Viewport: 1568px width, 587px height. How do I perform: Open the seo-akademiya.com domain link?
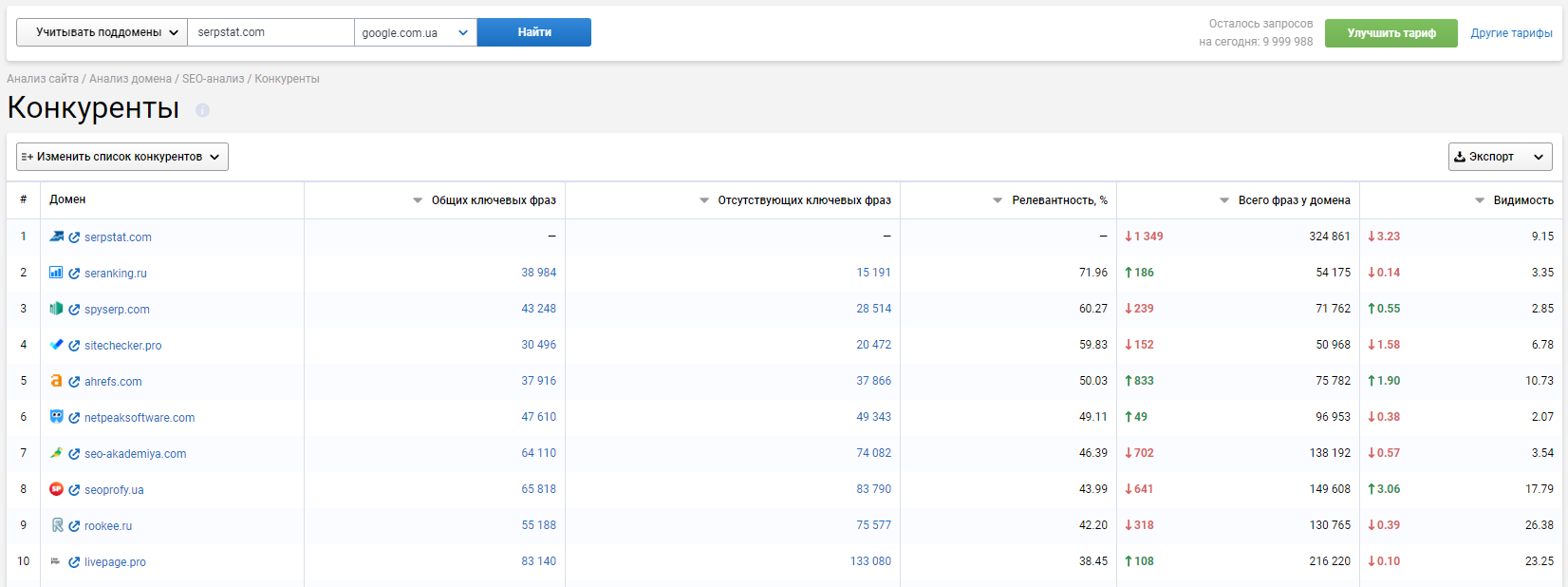click(136, 454)
